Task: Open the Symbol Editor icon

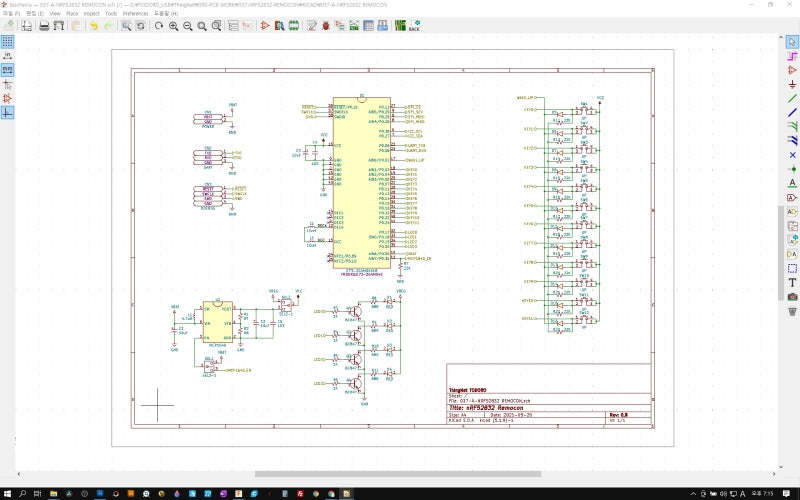Action: (x=265, y=26)
